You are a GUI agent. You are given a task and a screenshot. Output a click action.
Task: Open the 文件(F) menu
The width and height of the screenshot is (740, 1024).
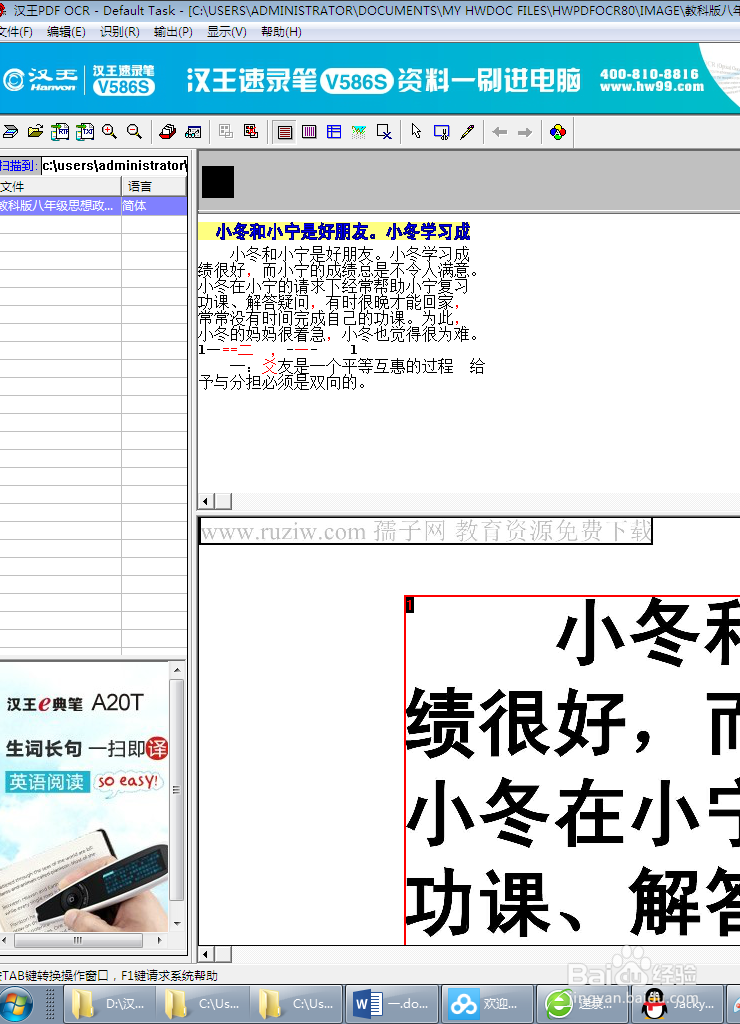tap(16, 32)
